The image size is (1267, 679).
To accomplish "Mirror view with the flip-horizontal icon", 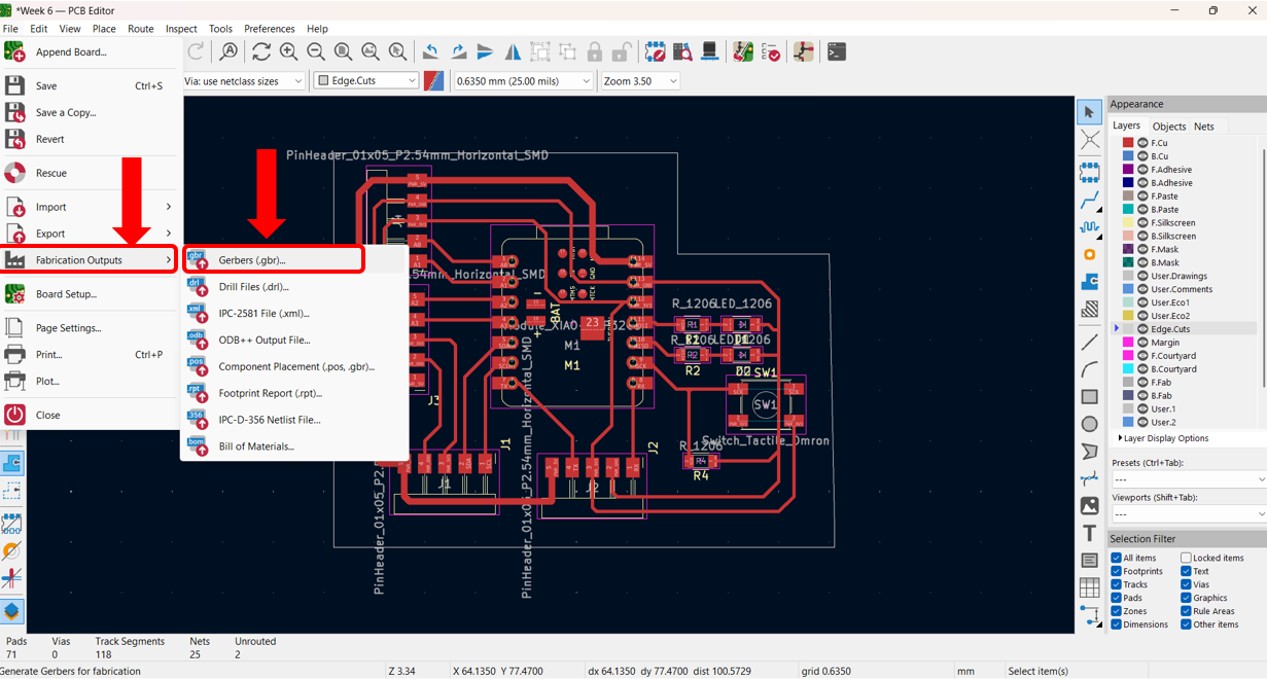I will [512, 52].
